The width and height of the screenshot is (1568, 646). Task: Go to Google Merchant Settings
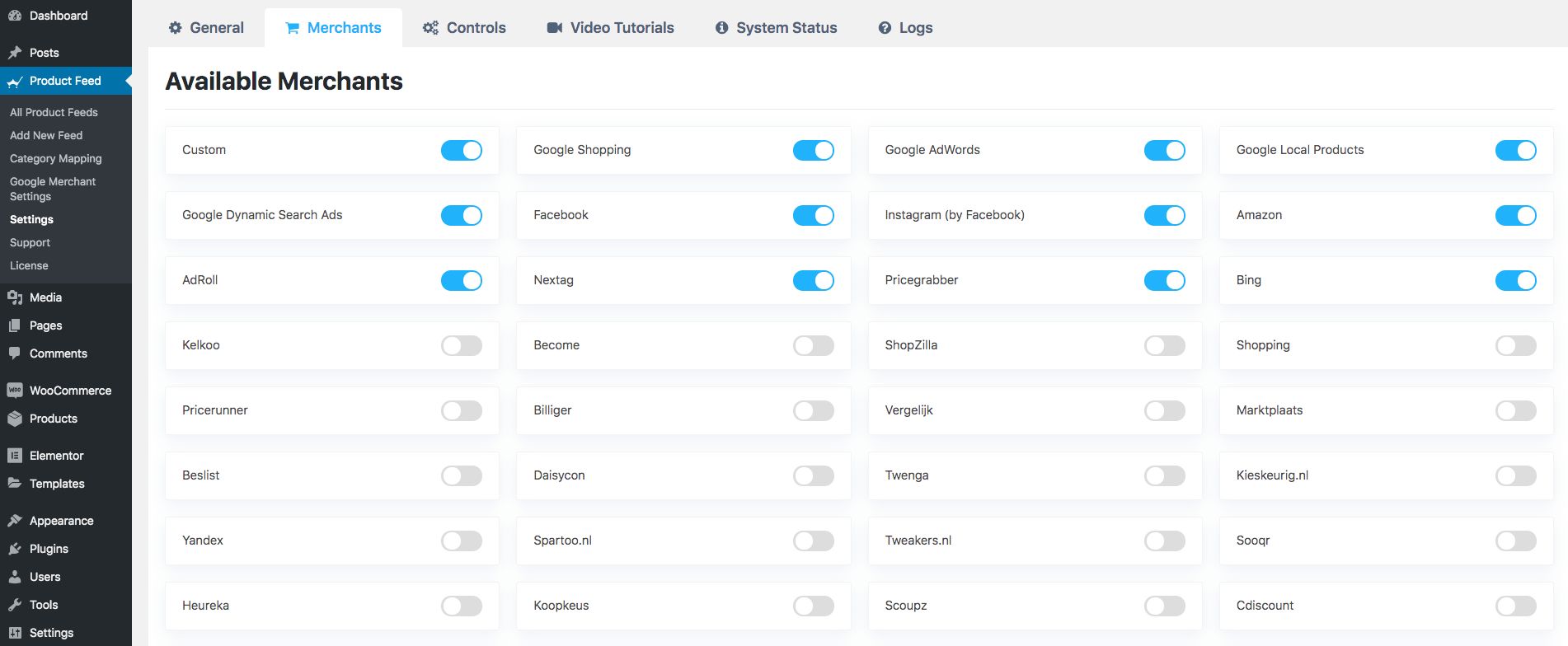click(53, 189)
